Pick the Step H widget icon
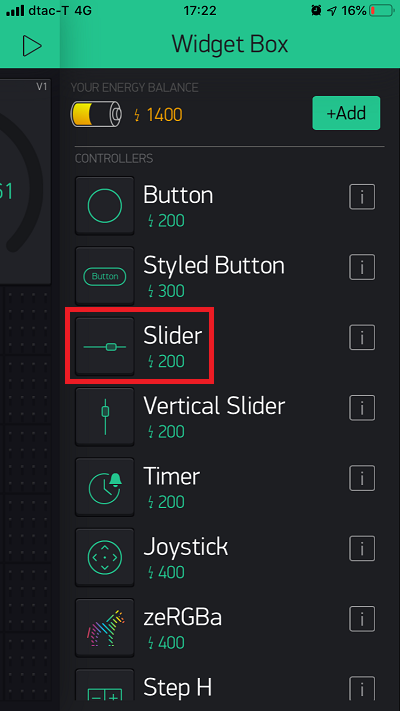 pyautogui.click(x=105, y=690)
